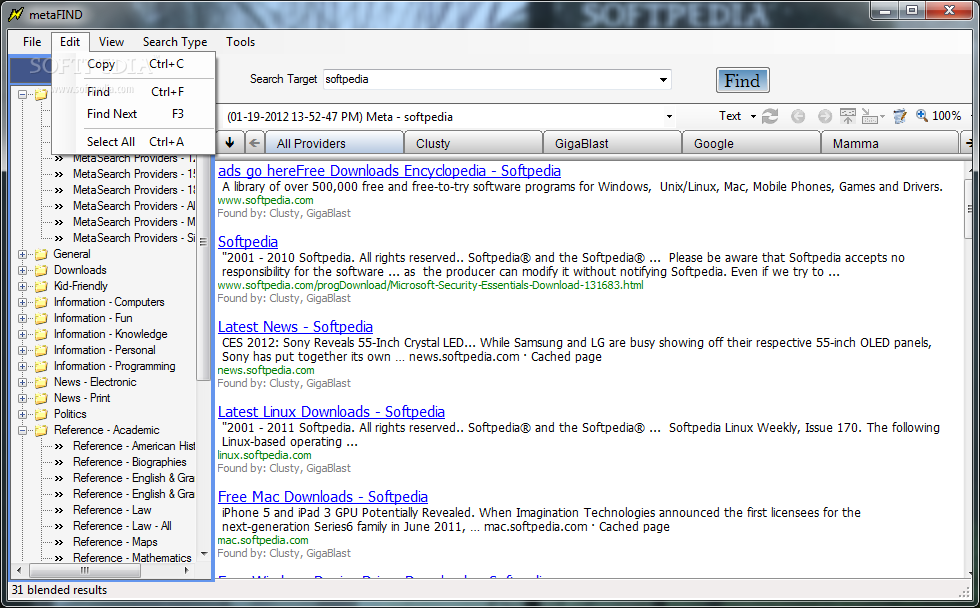980x608 pixels.
Task: Click the tree panel scroll-down arrow
Action: click(204, 554)
